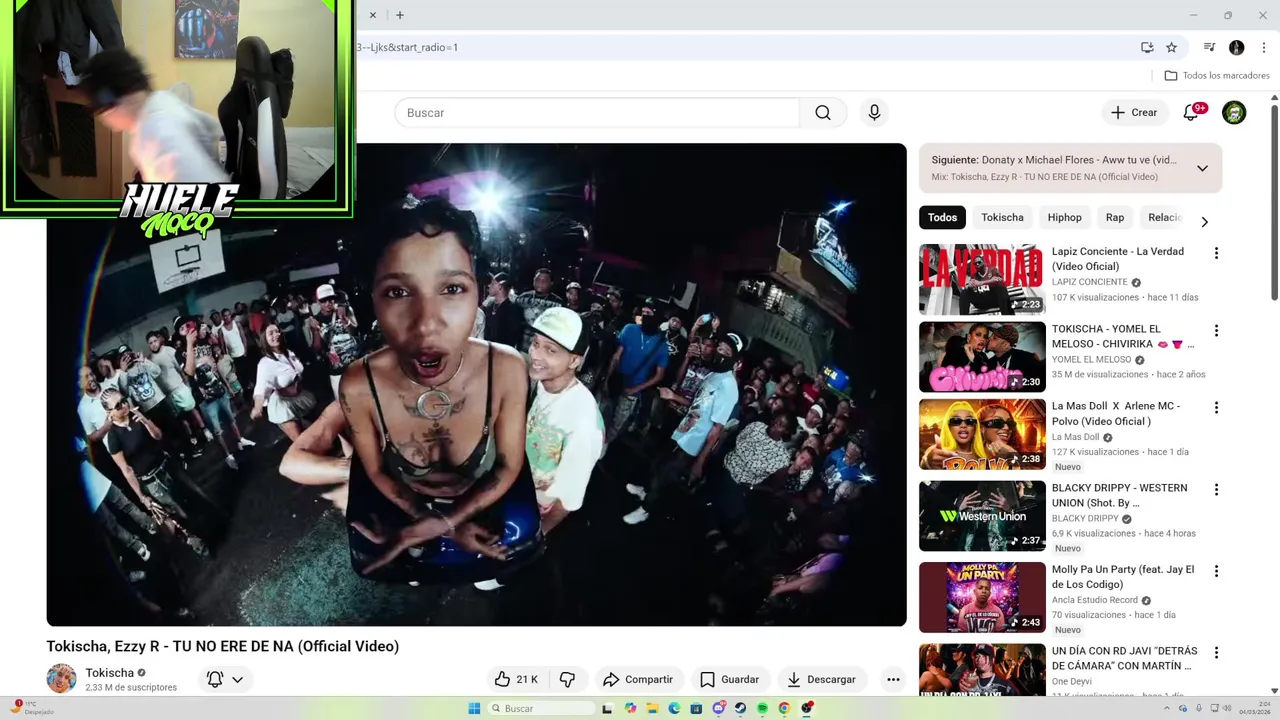
Task: Dislike the video with thumbs down
Action: (567, 679)
